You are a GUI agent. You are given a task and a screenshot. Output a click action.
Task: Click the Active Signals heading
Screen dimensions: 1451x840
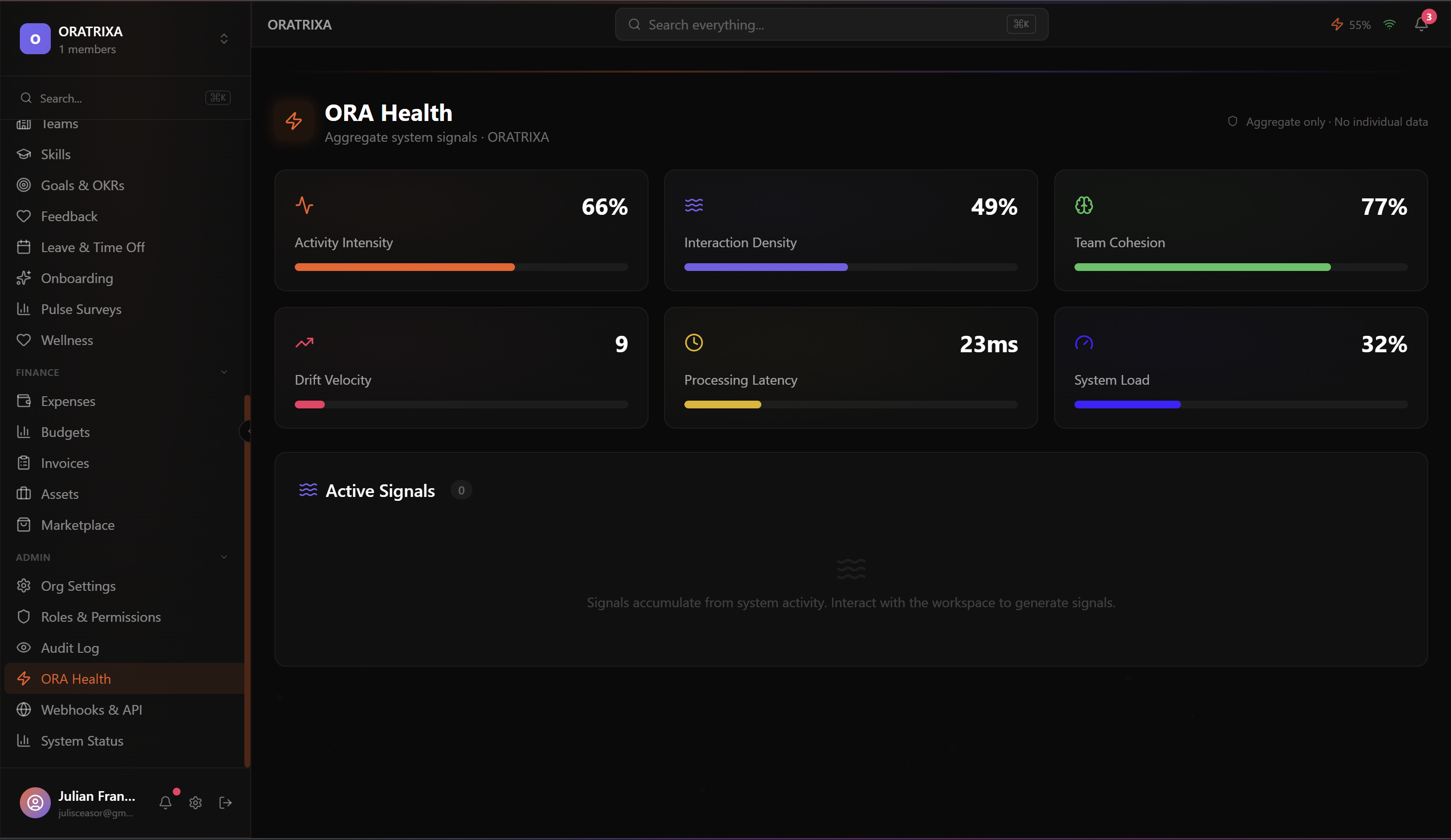tap(380, 491)
